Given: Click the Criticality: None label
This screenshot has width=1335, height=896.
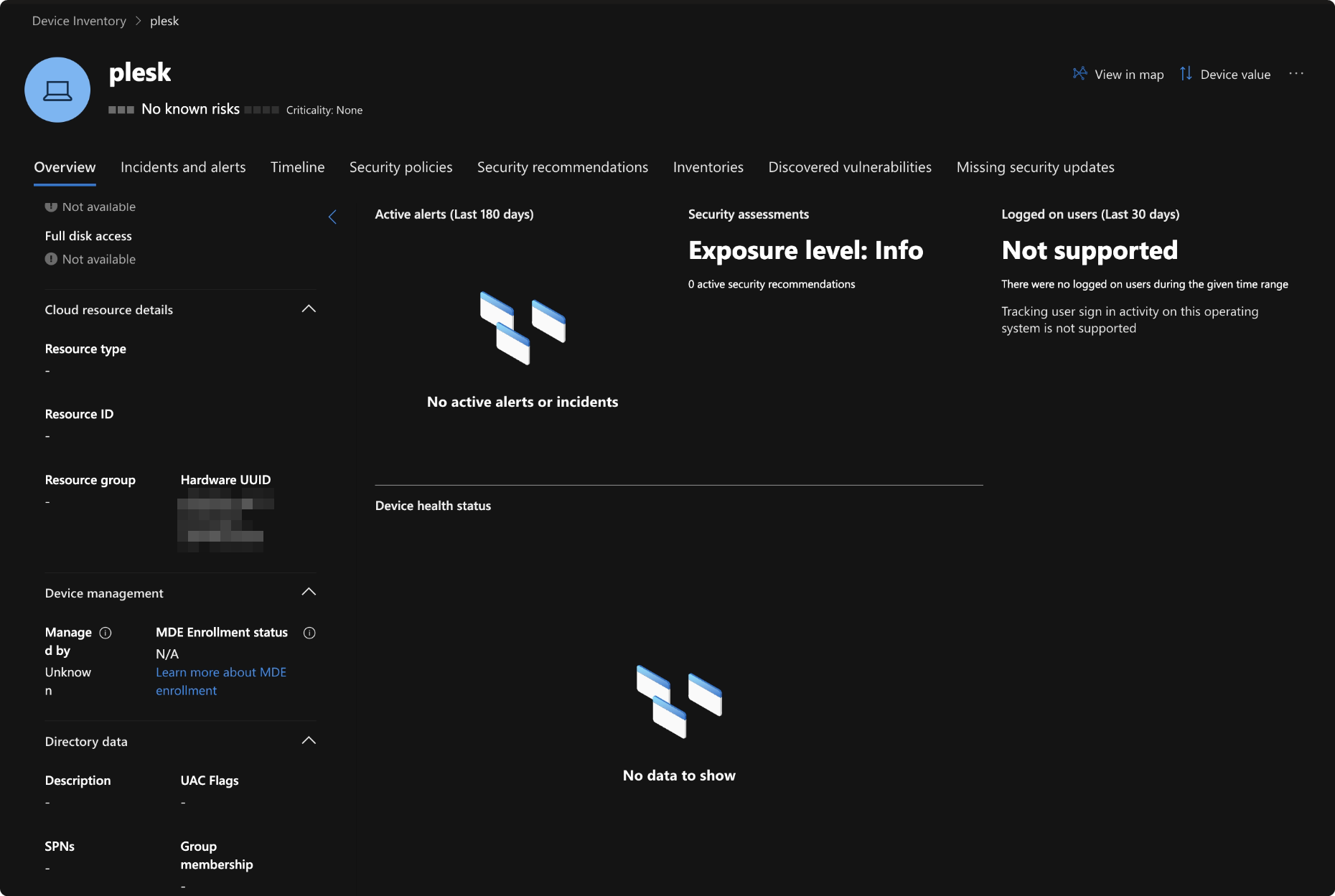Looking at the screenshot, I should click(x=324, y=110).
